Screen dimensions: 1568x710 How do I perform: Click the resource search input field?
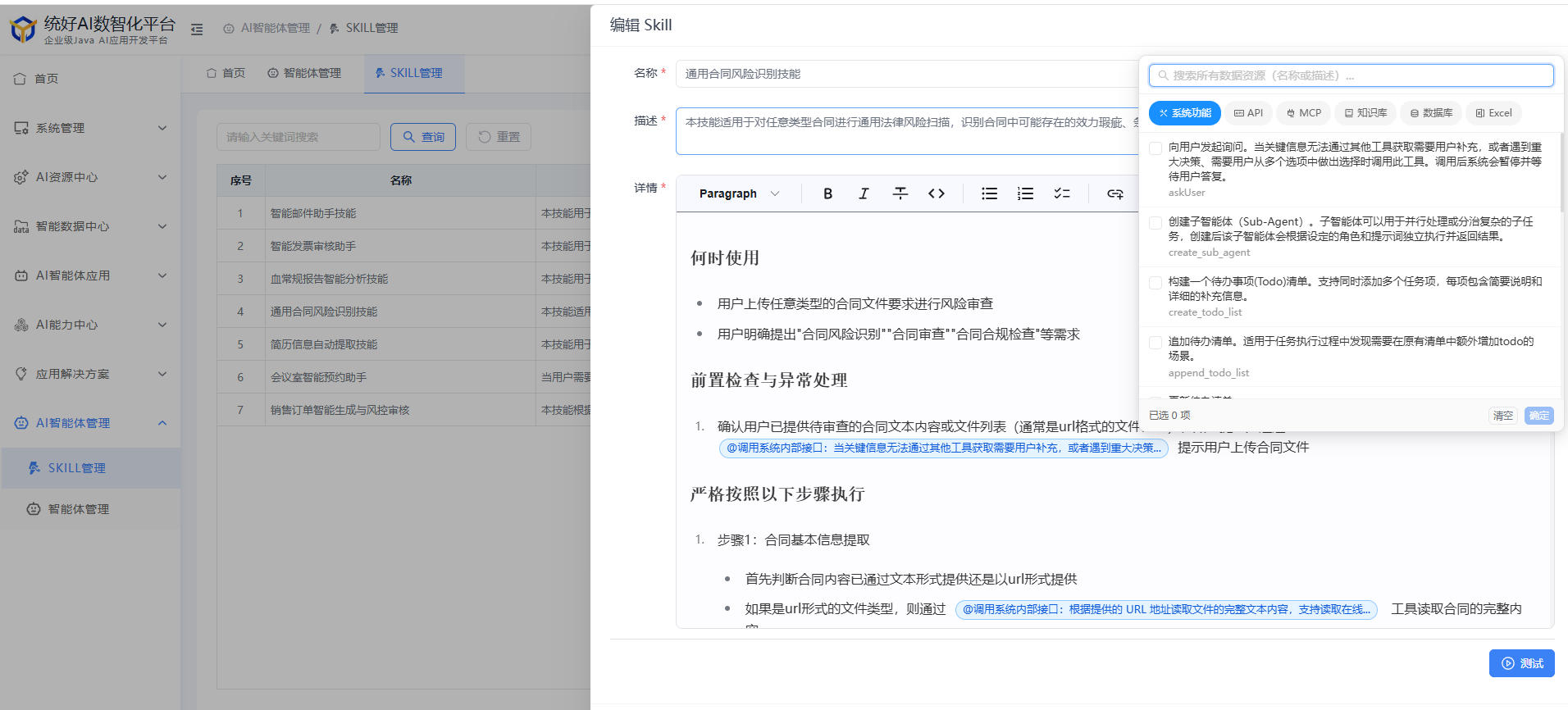[1351, 75]
